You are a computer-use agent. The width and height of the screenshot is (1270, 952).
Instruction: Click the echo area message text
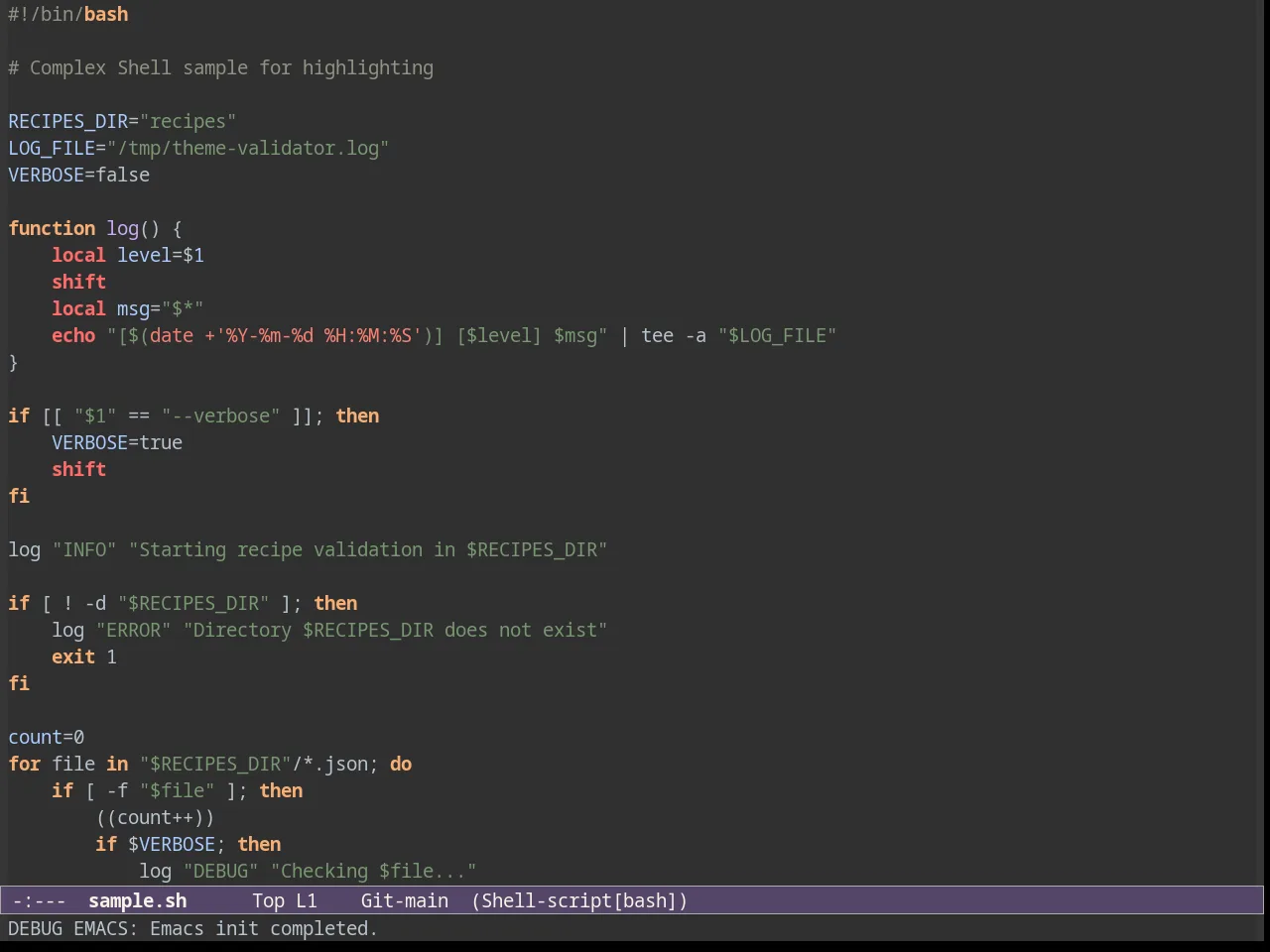click(x=192, y=928)
